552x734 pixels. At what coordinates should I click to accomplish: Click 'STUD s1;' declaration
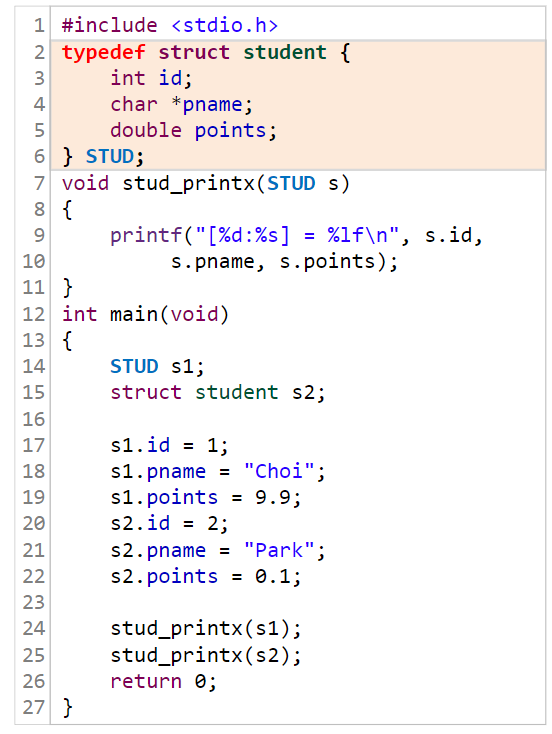[x=157, y=367]
